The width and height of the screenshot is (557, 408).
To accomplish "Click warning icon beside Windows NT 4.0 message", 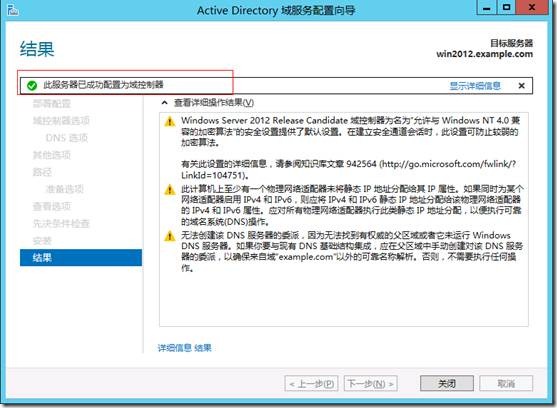I will point(170,121).
